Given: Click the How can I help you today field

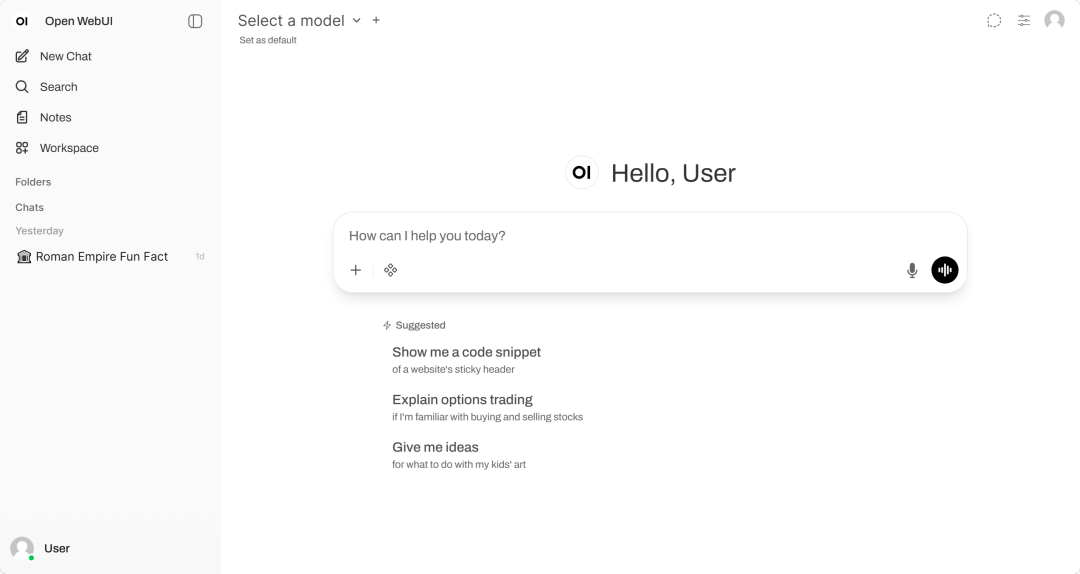Looking at the screenshot, I should [650, 236].
